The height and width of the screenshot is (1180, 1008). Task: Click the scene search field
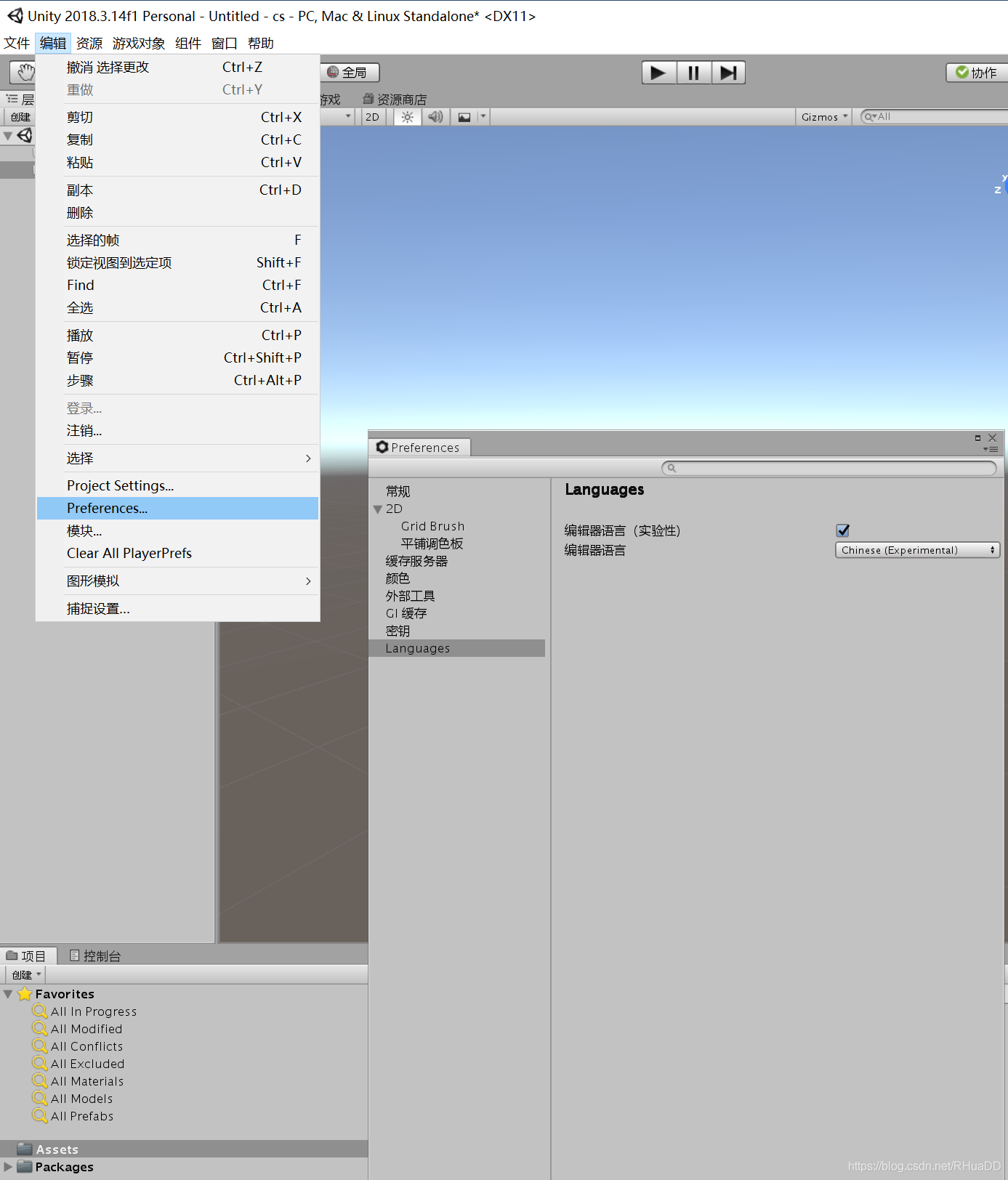934,116
